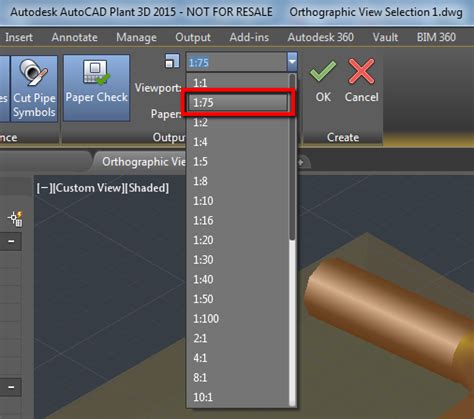Switch to the Add-ins ribbon tab
This screenshot has width=474, height=419.
[249, 37]
